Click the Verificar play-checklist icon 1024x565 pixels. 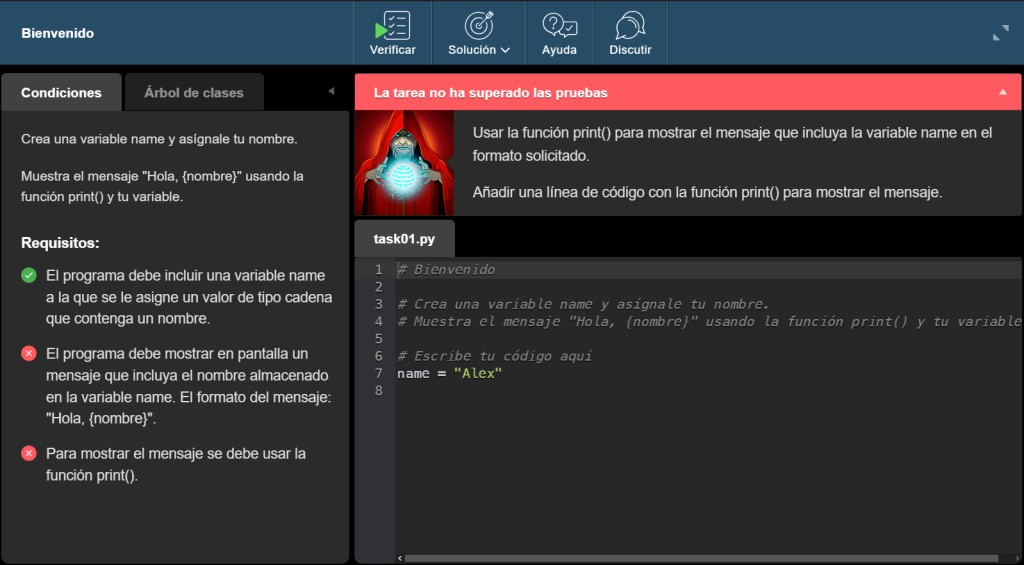click(392, 25)
